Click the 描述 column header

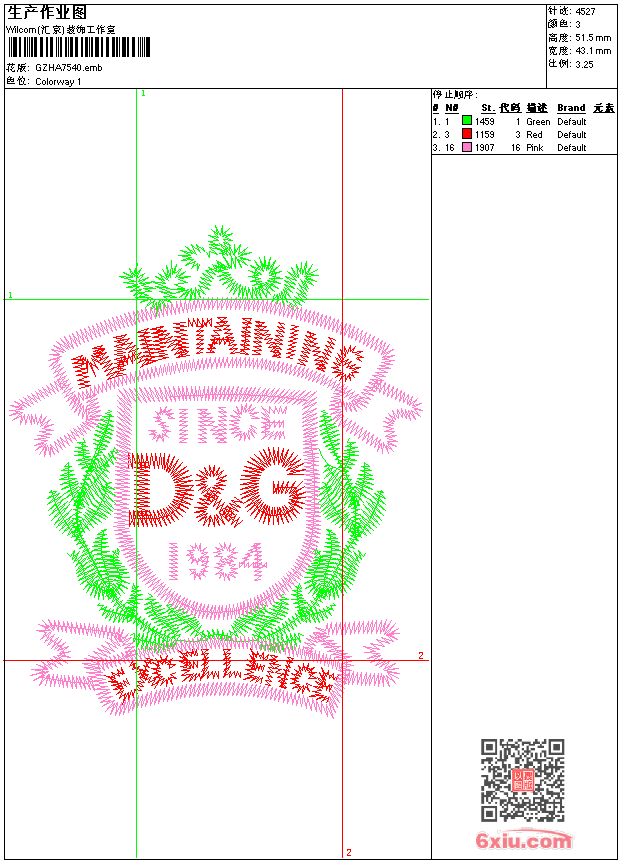click(537, 108)
